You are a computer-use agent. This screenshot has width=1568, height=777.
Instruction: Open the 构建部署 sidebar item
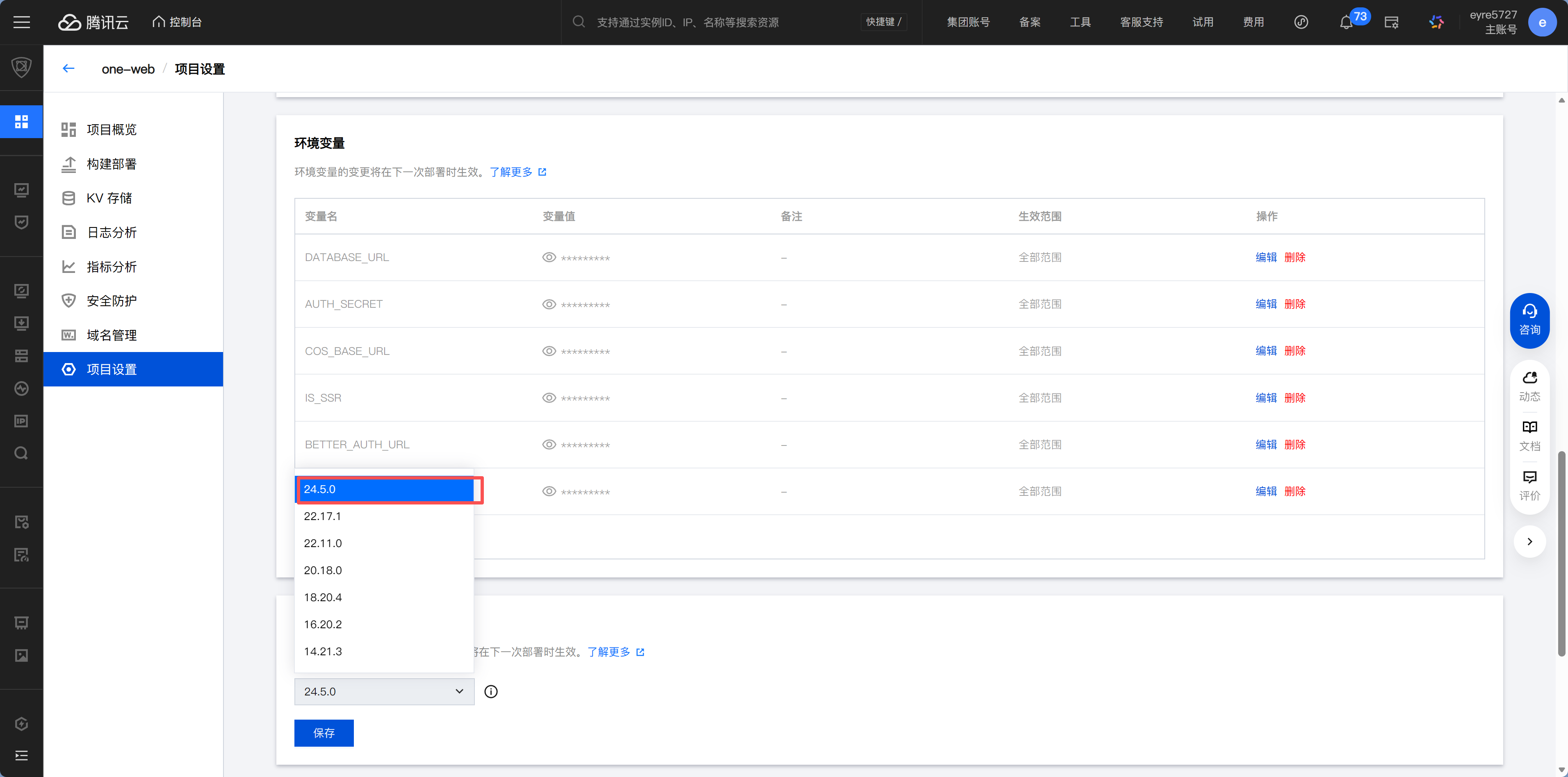click(x=112, y=164)
